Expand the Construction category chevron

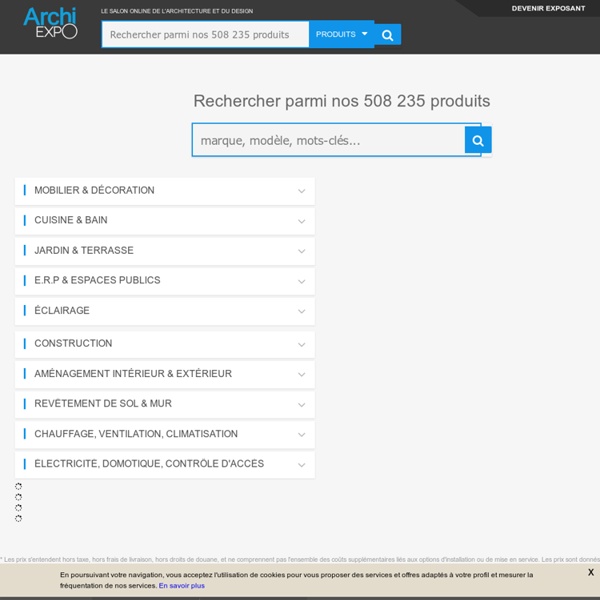point(301,344)
